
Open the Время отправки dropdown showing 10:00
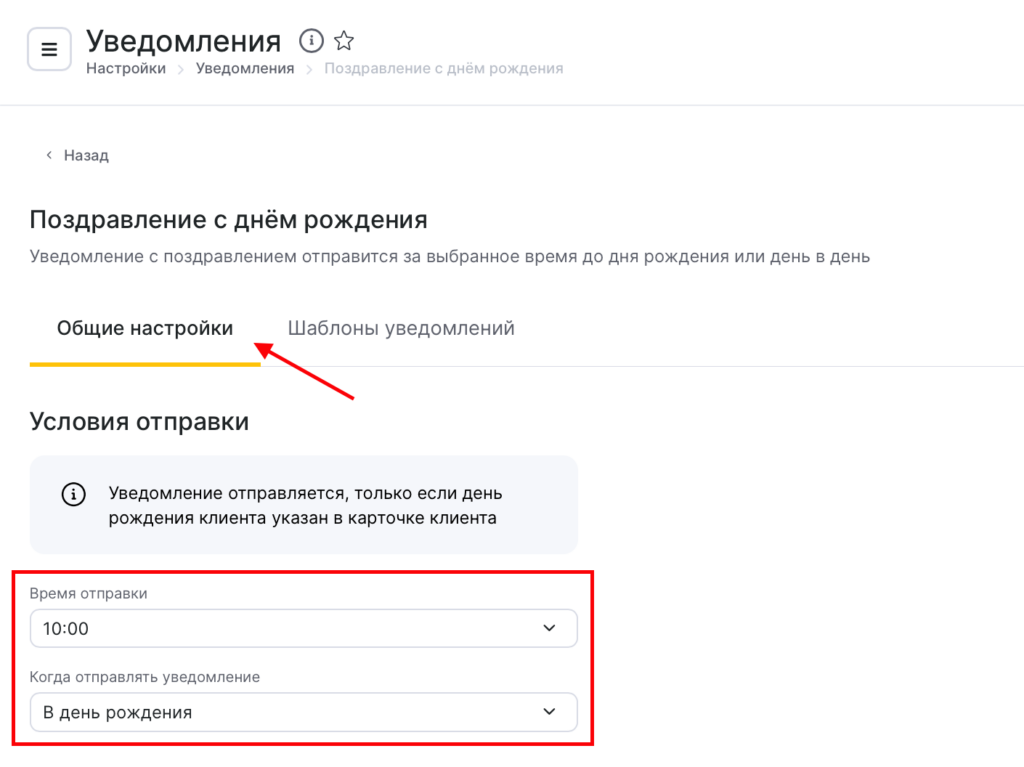[290, 628]
